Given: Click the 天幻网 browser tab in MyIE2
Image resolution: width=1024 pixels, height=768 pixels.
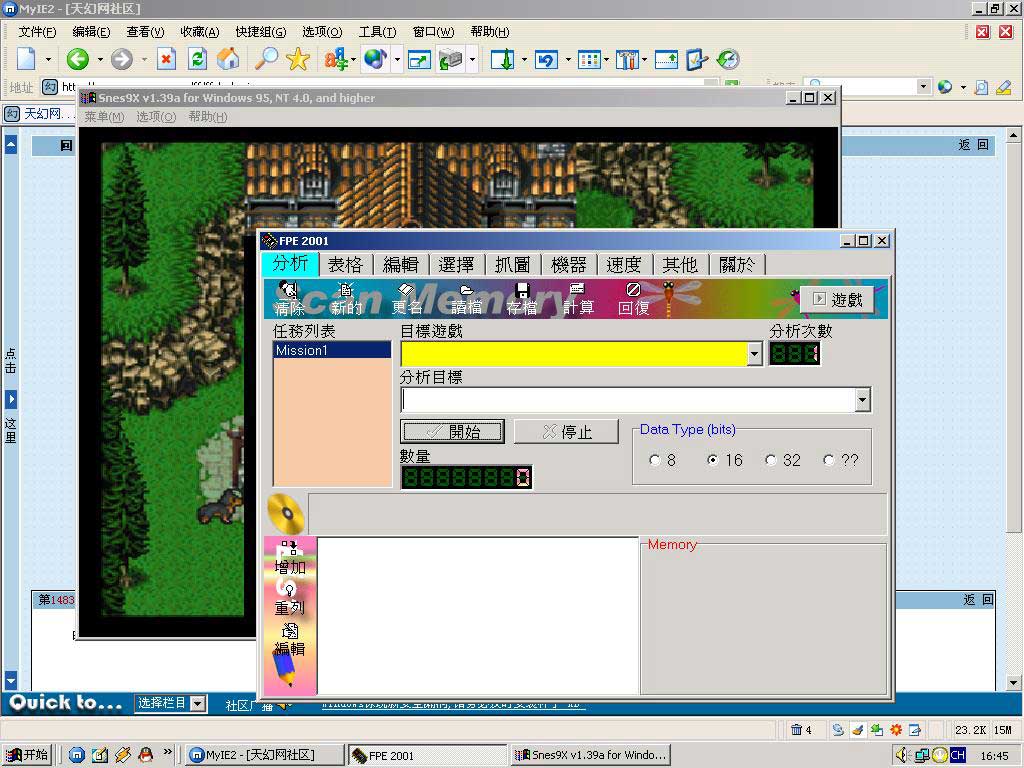Looking at the screenshot, I should [38, 114].
